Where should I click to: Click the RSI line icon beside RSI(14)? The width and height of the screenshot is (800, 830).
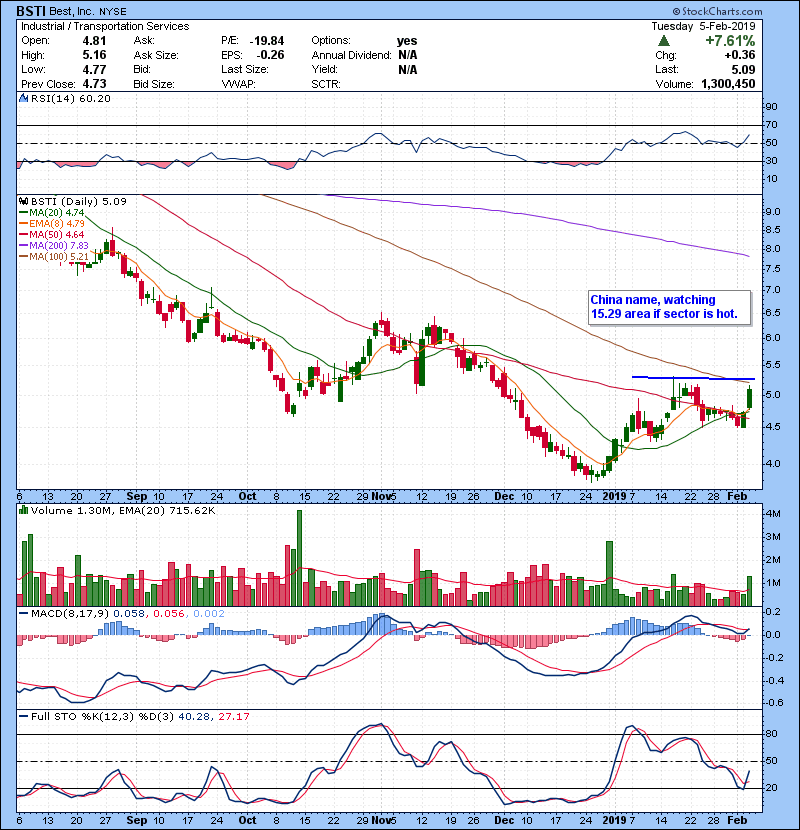(23, 98)
